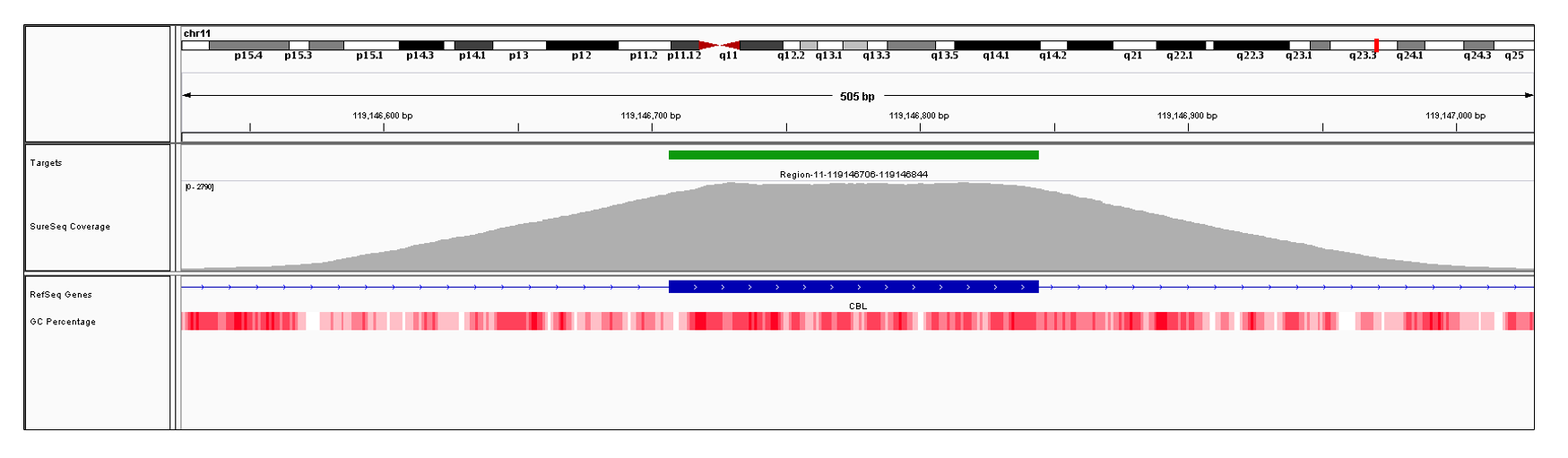The width and height of the screenshot is (1568, 458).
Task: Click the green target region bar
Action: tap(853, 155)
